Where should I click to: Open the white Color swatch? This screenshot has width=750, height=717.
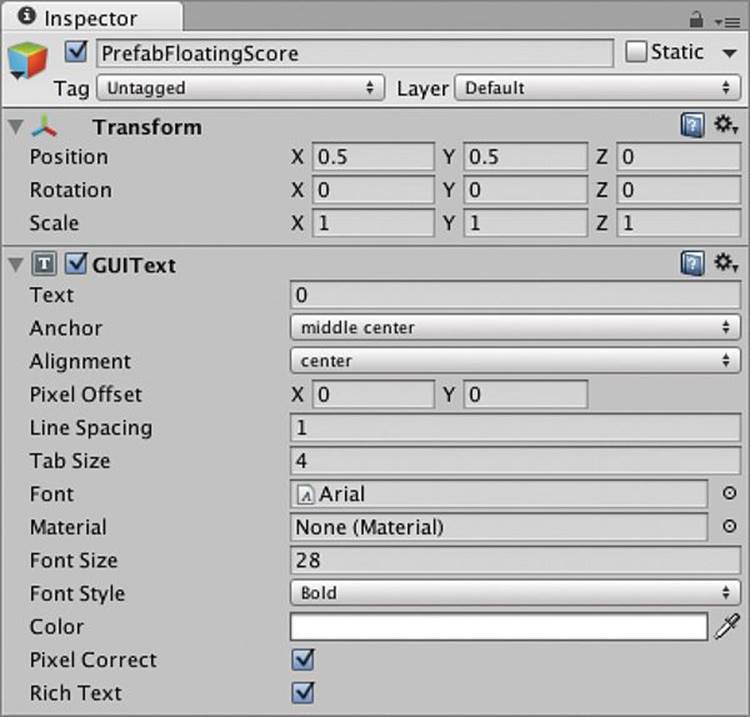pos(498,627)
